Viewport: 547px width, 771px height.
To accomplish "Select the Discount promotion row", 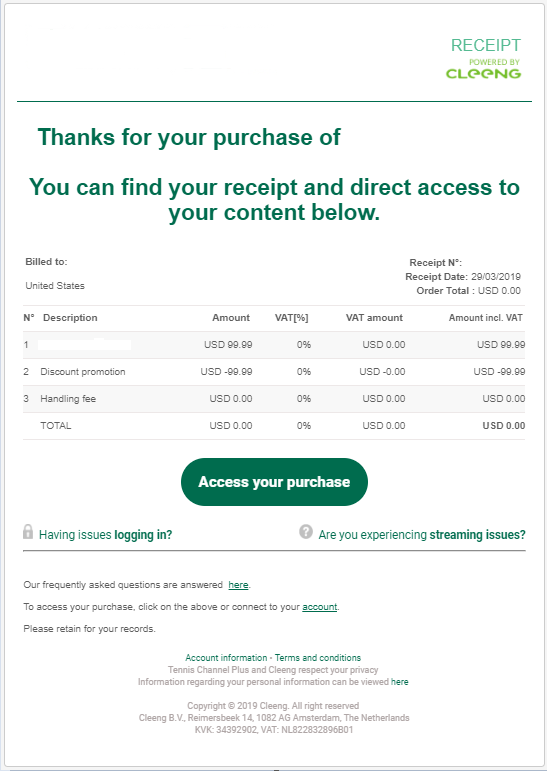I will [274, 372].
